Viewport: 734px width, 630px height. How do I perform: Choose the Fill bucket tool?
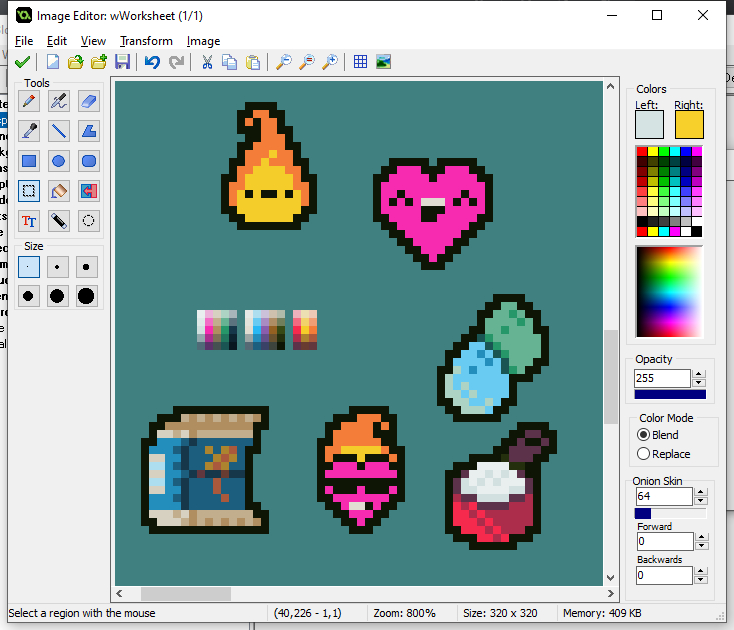(x=59, y=190)
